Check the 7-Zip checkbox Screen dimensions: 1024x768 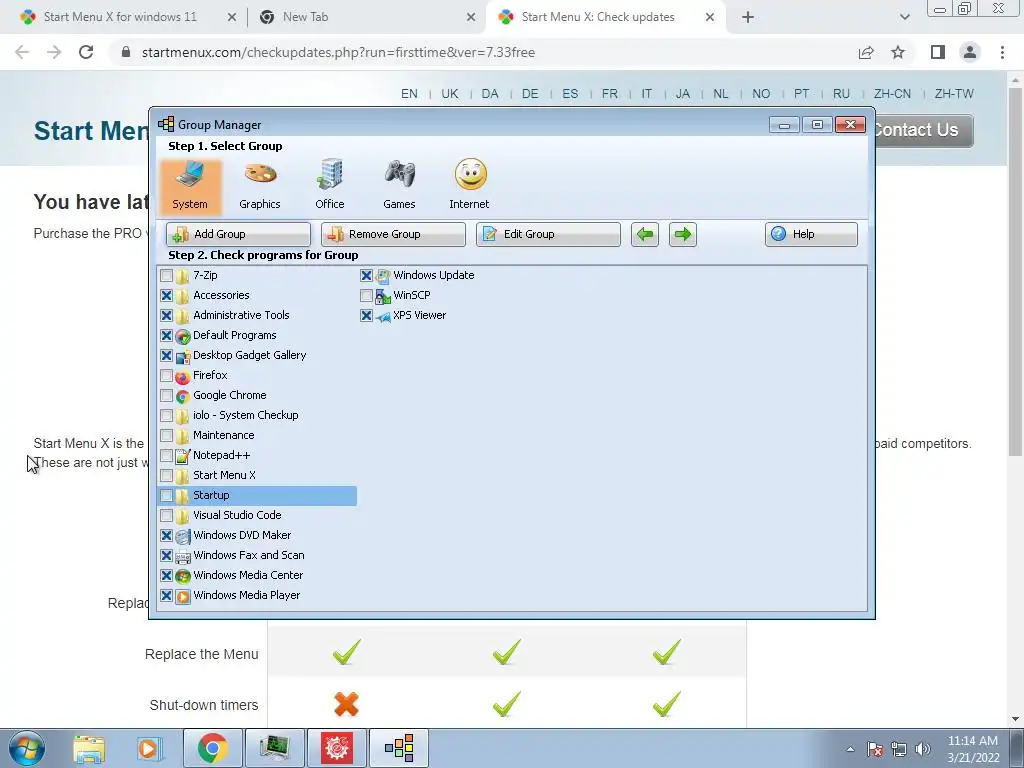point(167,276)
